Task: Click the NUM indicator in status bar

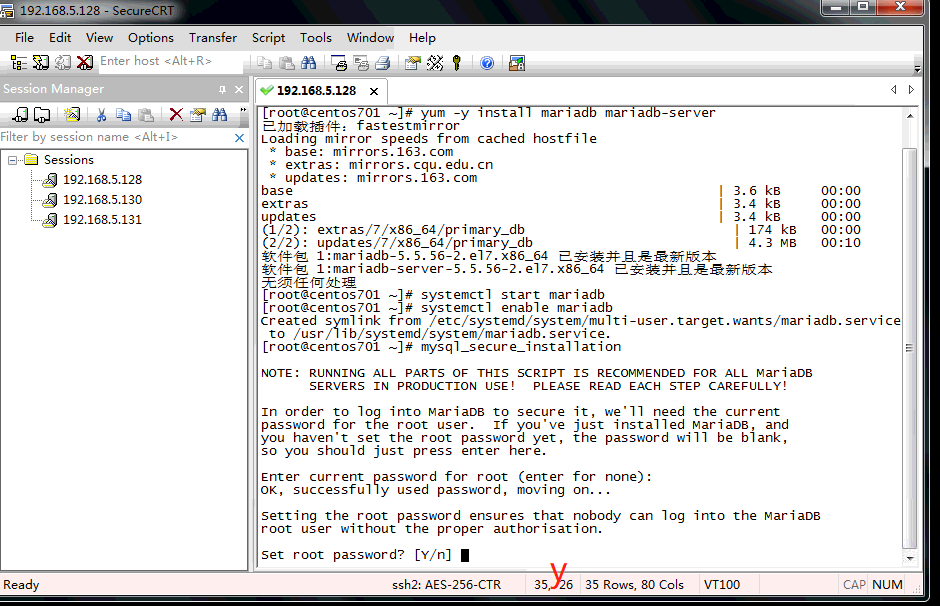Action: (x=887, y=584)
